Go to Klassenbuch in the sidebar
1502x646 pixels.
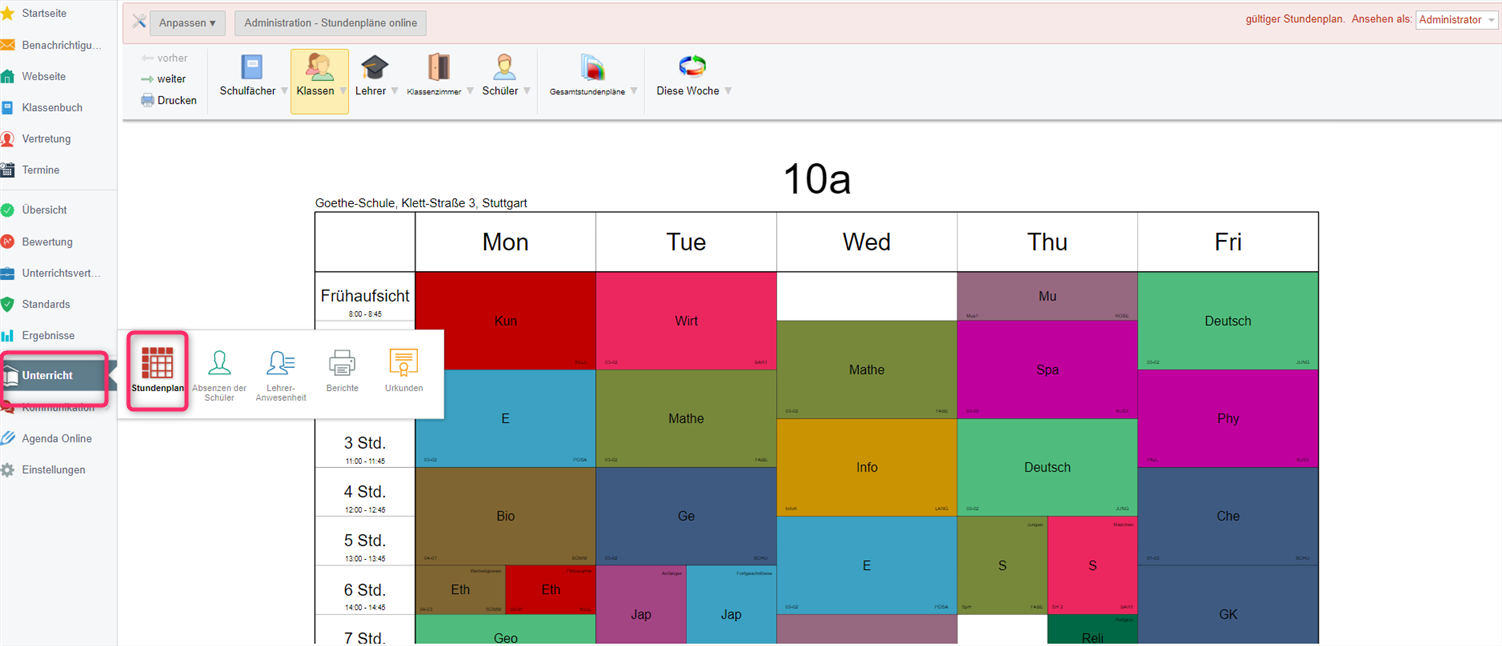(52, 107)
